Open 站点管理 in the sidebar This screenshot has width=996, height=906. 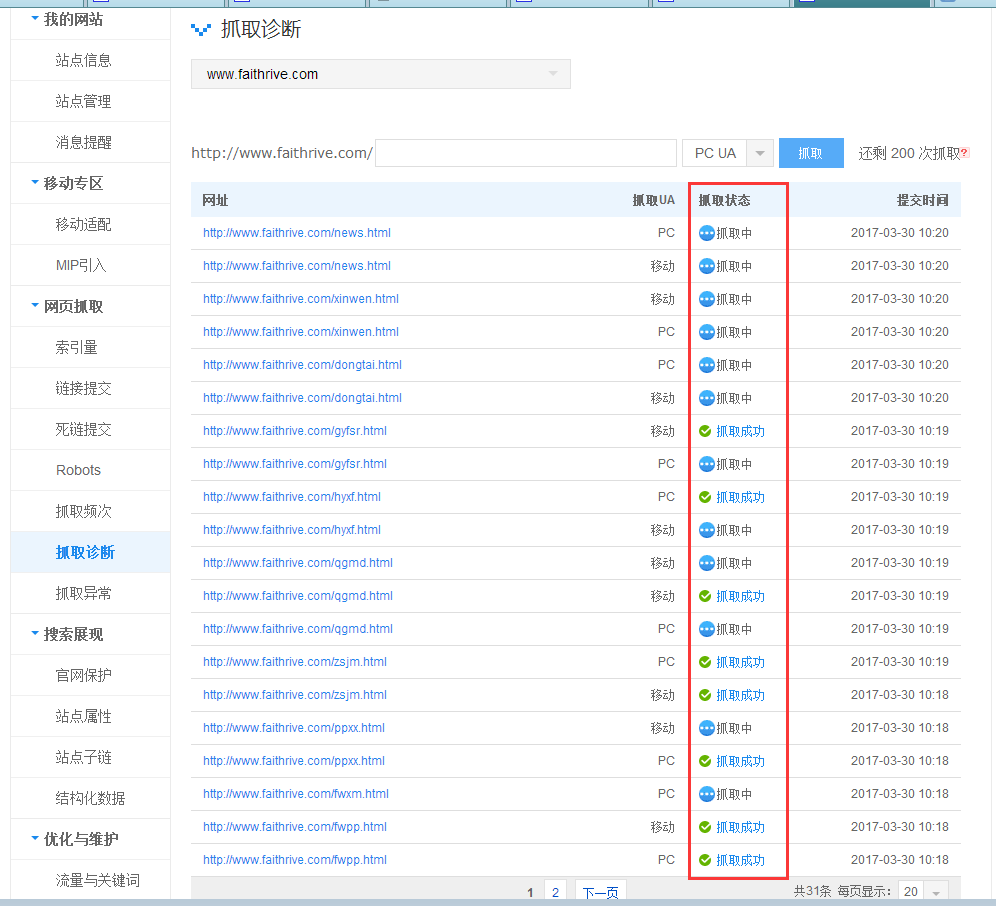pos(83,101)
